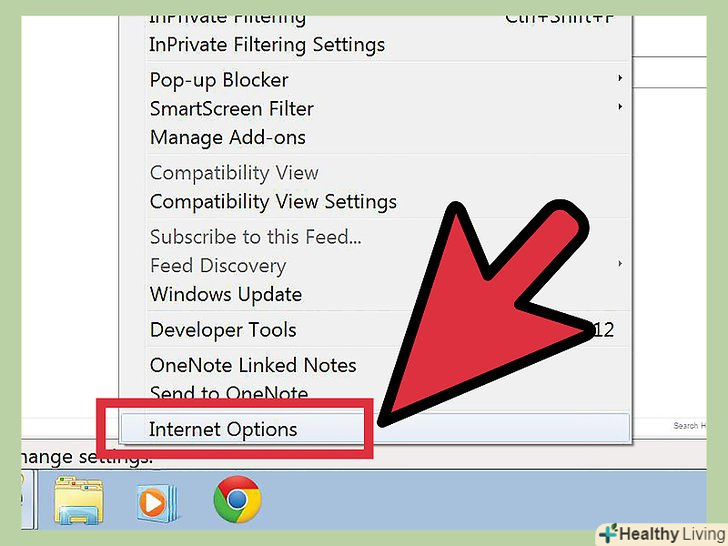Screen dimensions: 728x546
Task: Choose OneNote Linked Notes
Action: click(253, 365)
